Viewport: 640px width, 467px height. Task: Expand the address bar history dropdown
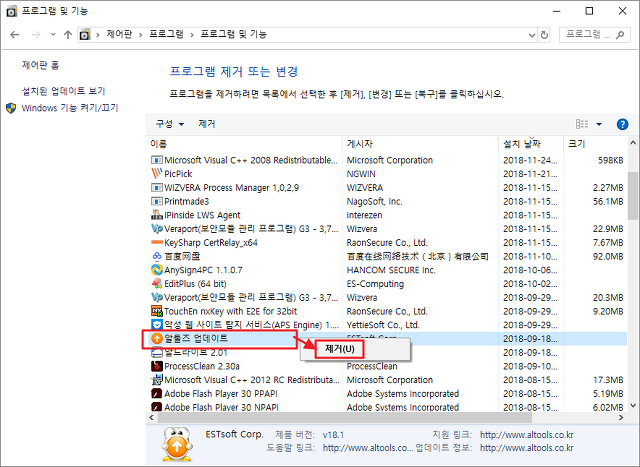531,35
